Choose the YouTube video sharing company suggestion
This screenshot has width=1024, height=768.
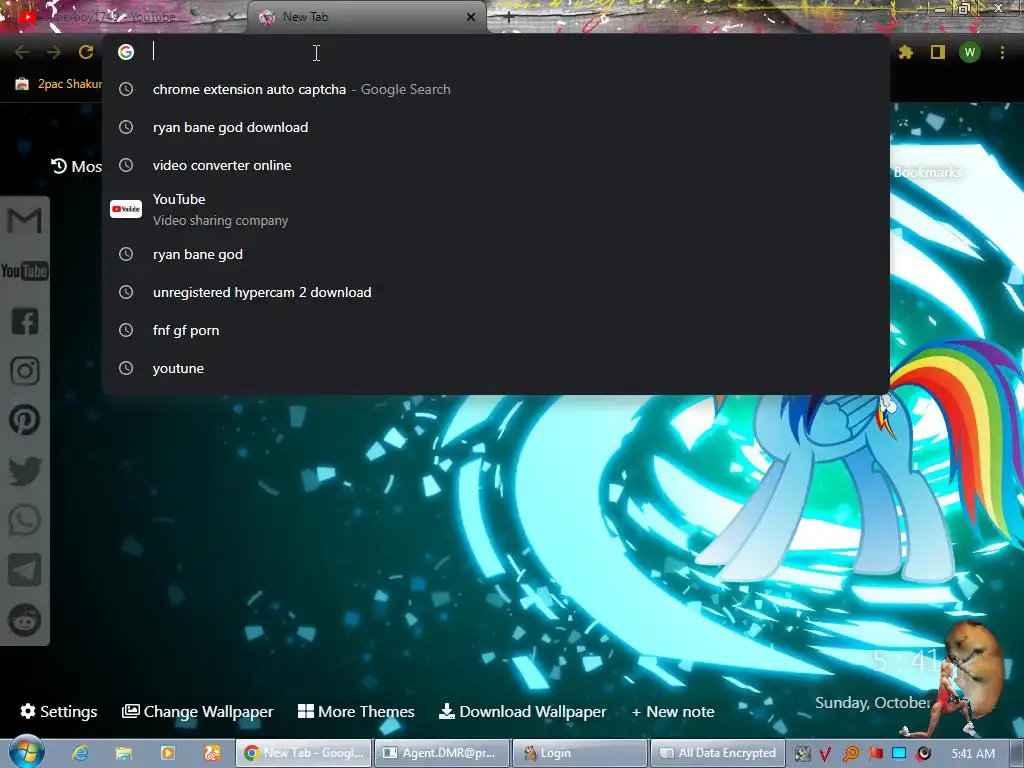(x=496, y=210)
